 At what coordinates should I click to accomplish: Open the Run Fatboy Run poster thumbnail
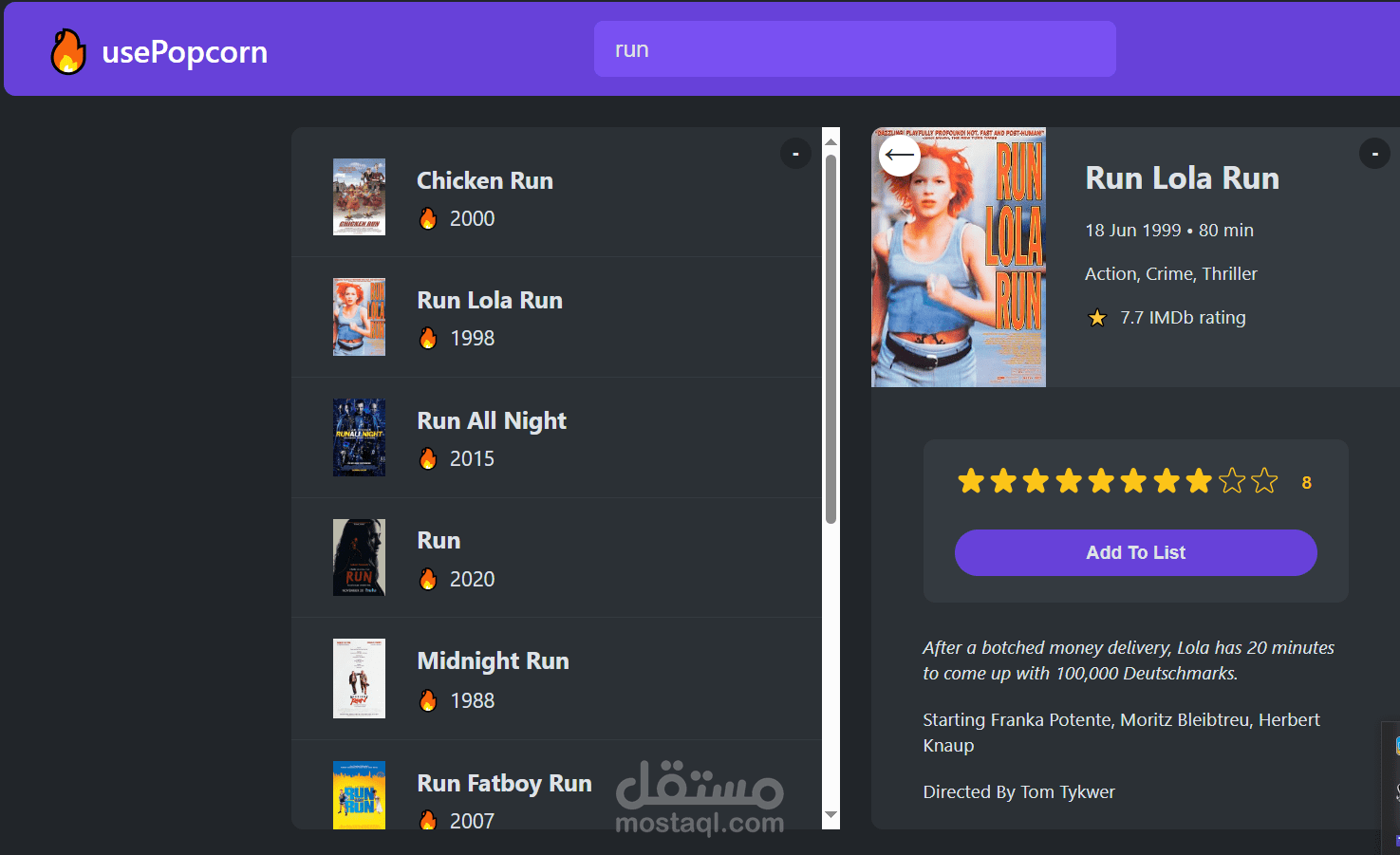(x=359, y=795)
